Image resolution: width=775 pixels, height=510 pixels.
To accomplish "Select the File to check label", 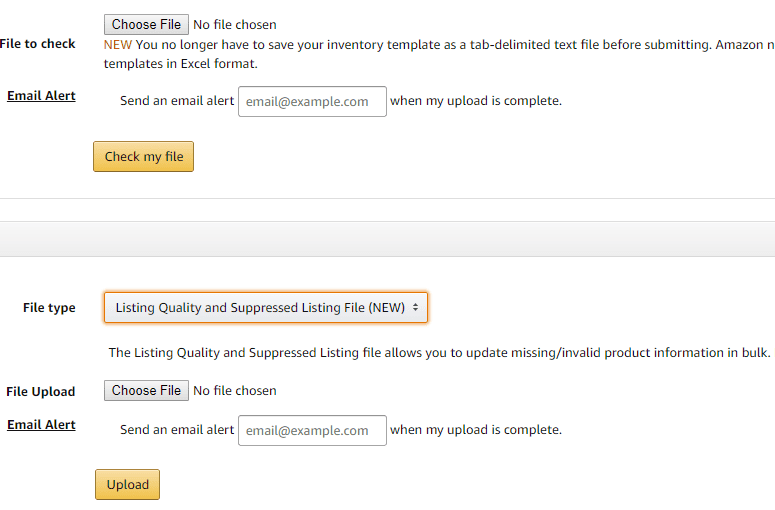I will [38, 44].
